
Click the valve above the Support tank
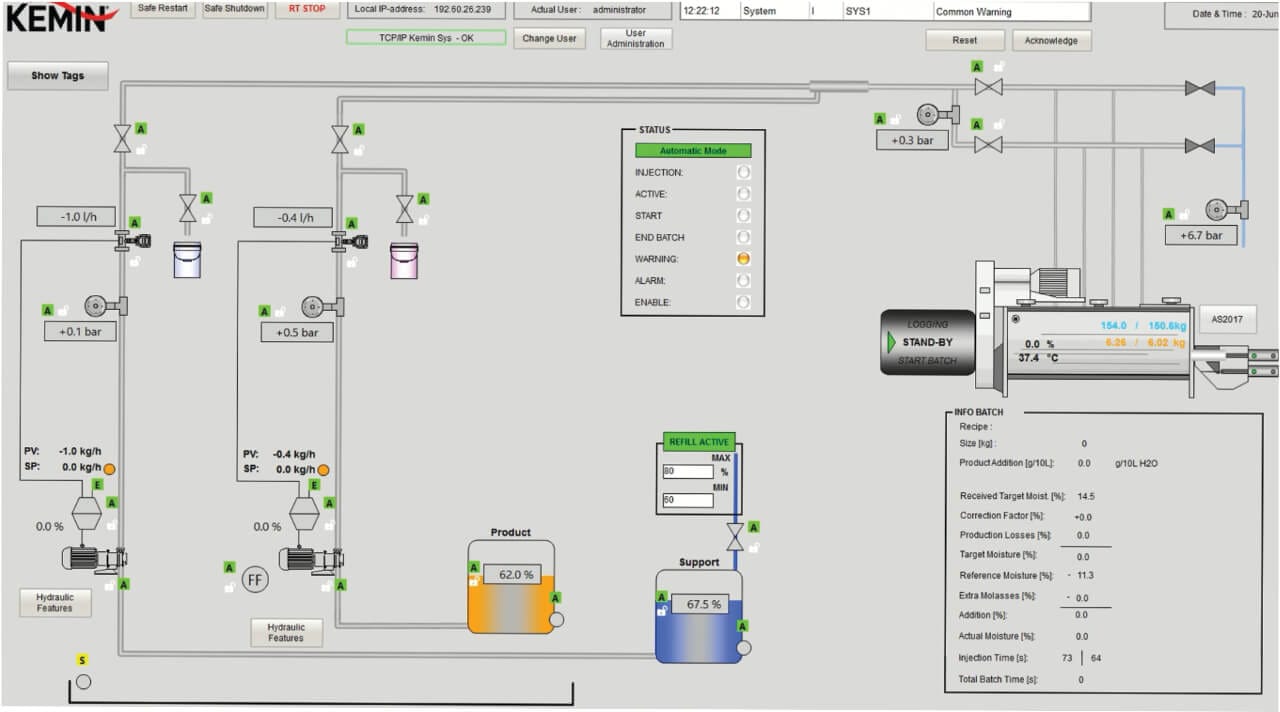[735, 537]
